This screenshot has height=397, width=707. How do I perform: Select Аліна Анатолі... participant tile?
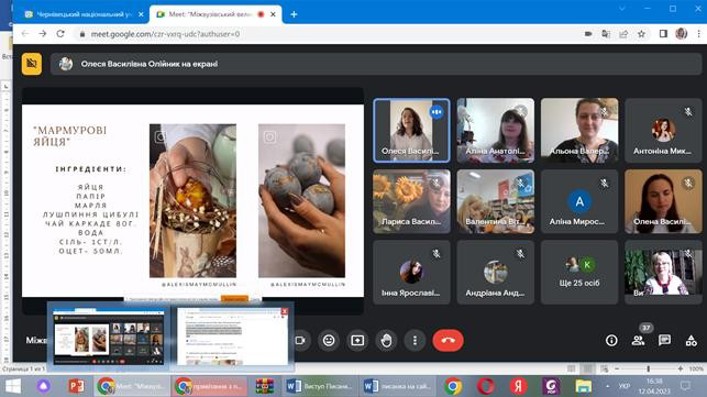[496, 130]
